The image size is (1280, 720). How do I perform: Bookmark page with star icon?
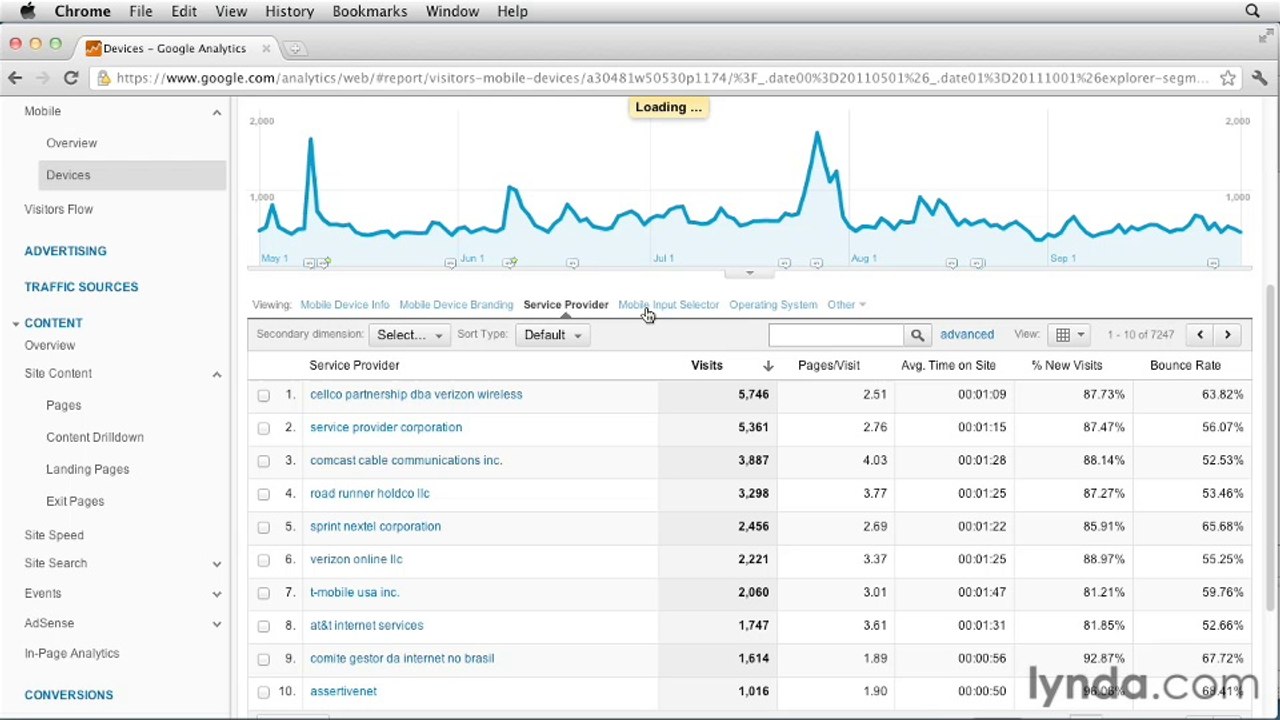[1228, 78]
